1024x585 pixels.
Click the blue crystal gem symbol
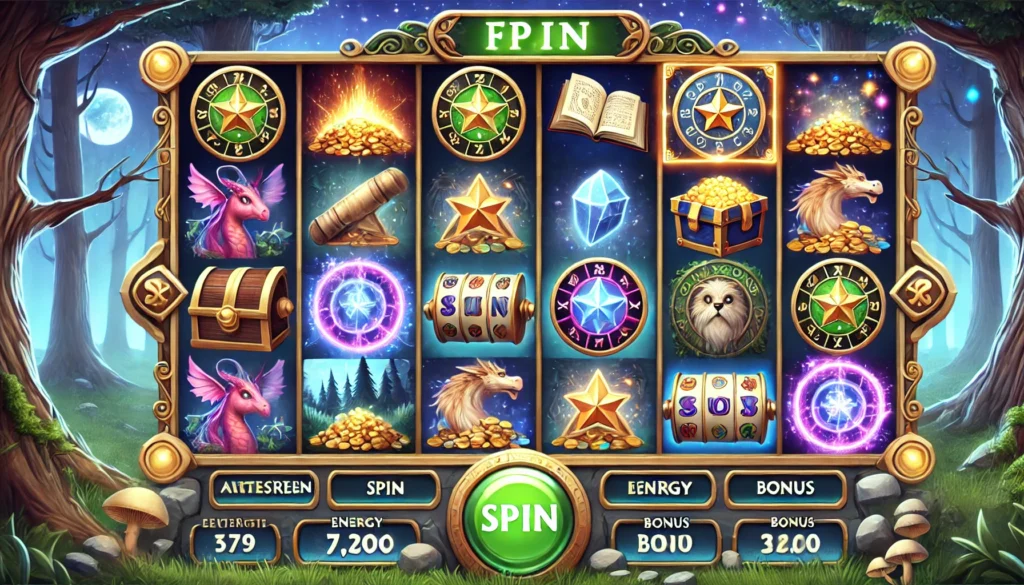600,207
